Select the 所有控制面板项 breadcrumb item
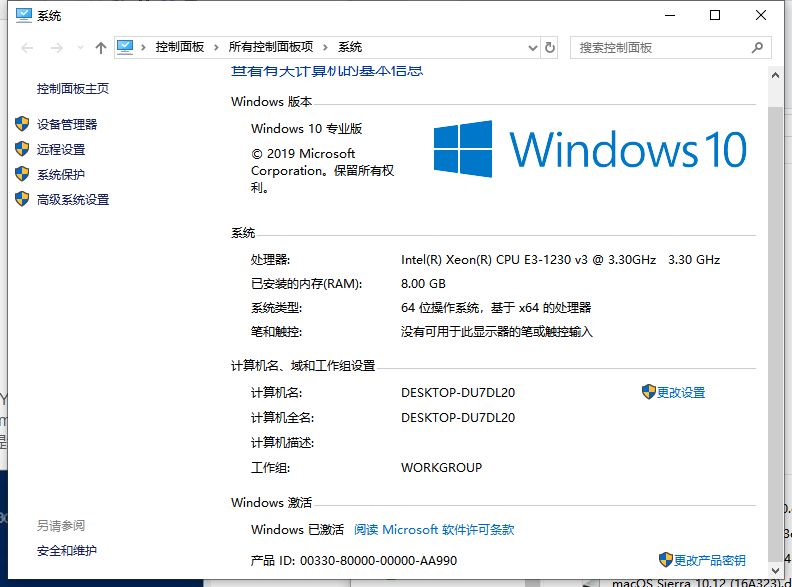The width and height of the screenshot is (792, 587). tap(270, 47)
